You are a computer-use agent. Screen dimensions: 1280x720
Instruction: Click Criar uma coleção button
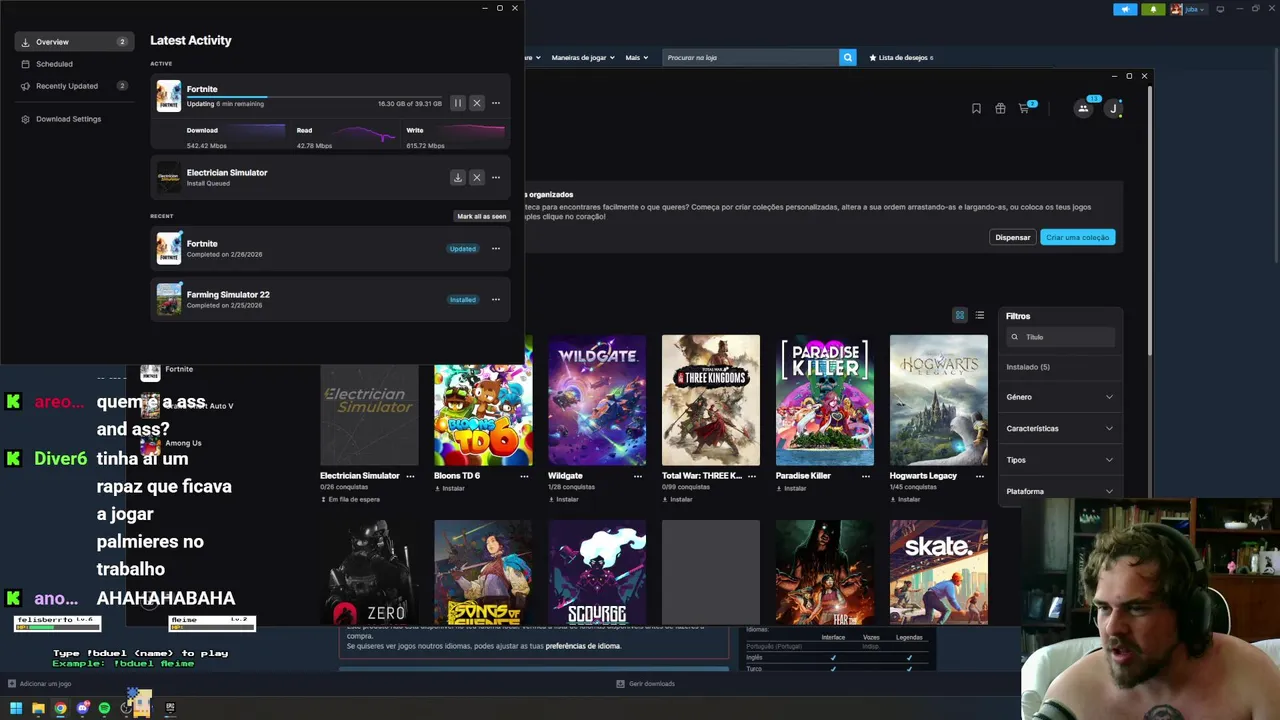[1077, 237]
